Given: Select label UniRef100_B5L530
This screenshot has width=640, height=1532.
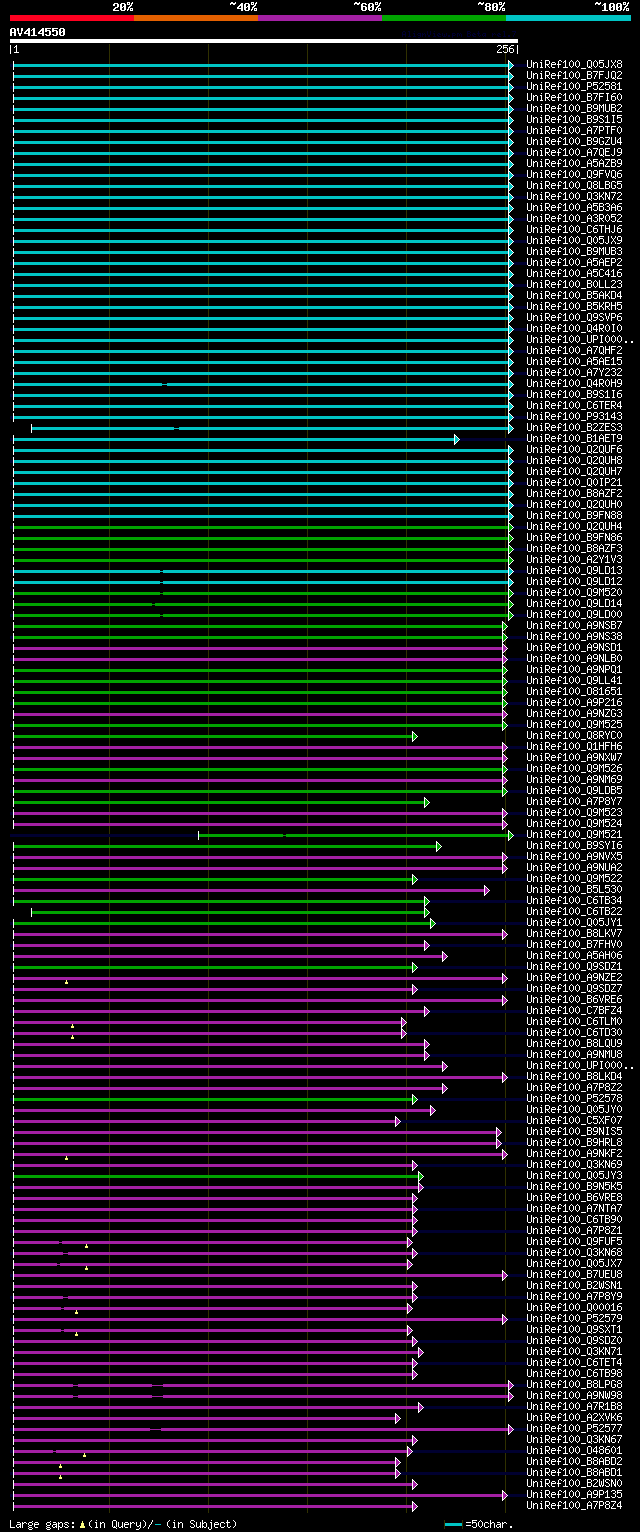Looking at the screenshot, I should pyautogui.click(x=574, y=889).
